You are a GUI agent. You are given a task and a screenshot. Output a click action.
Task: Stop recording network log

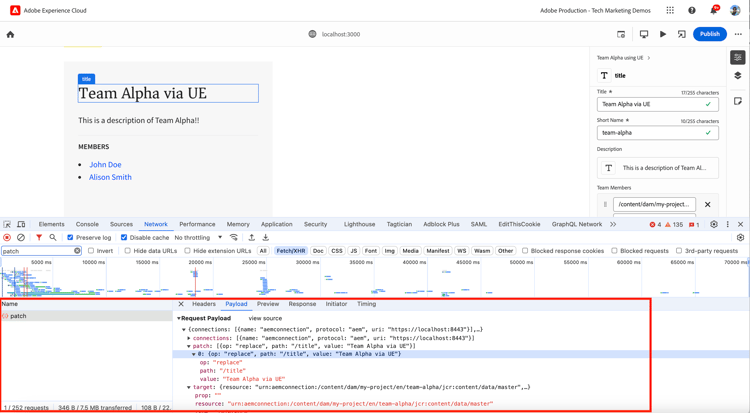[7, 237]
